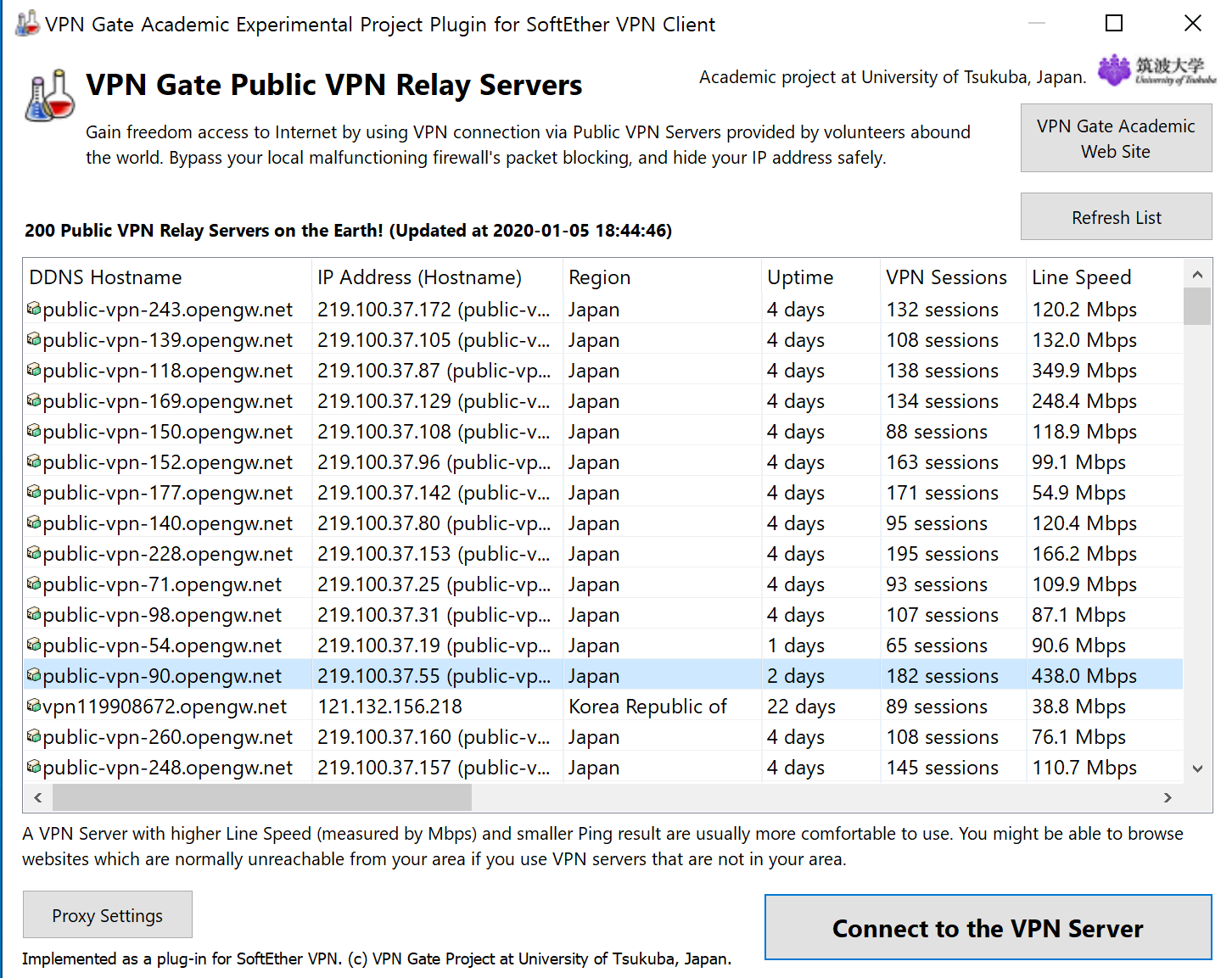This screenshot has width=1232, height=978.
Task: Click 182 sessions cell
Action: [x=942, y=676]
